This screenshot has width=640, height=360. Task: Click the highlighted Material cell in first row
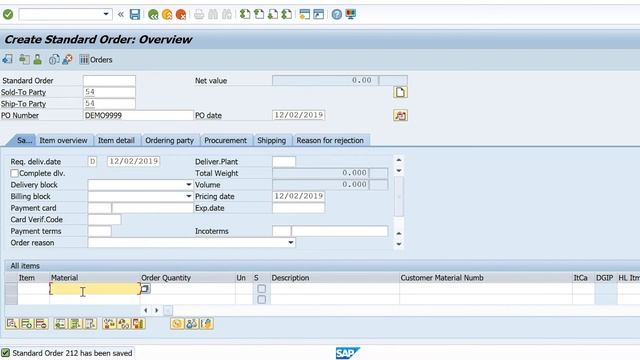95,289
